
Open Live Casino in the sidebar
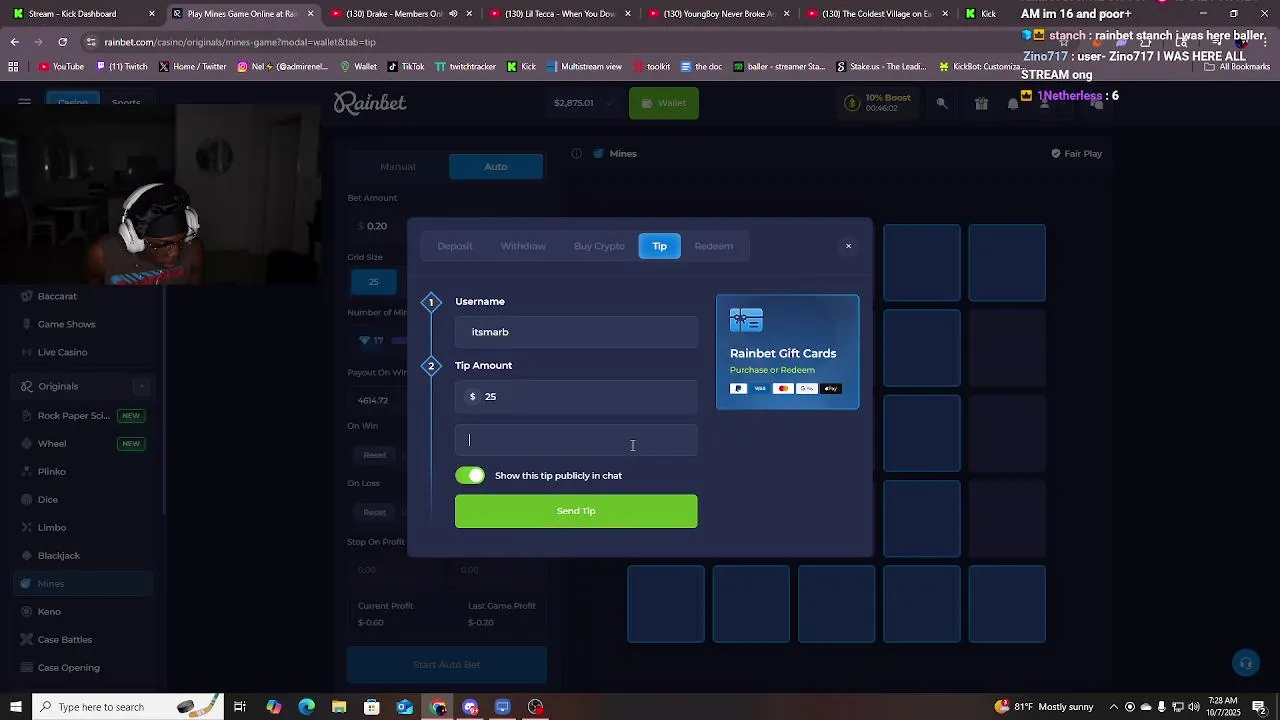[x=62, y=352]
